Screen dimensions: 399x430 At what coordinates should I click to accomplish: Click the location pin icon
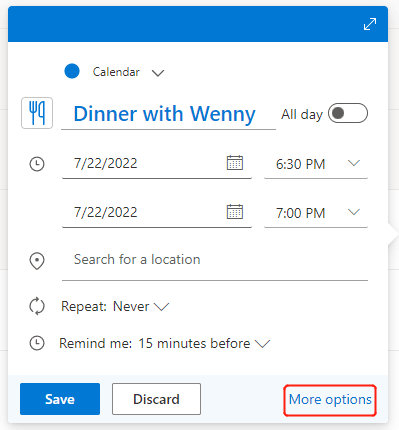coord(37,261)
